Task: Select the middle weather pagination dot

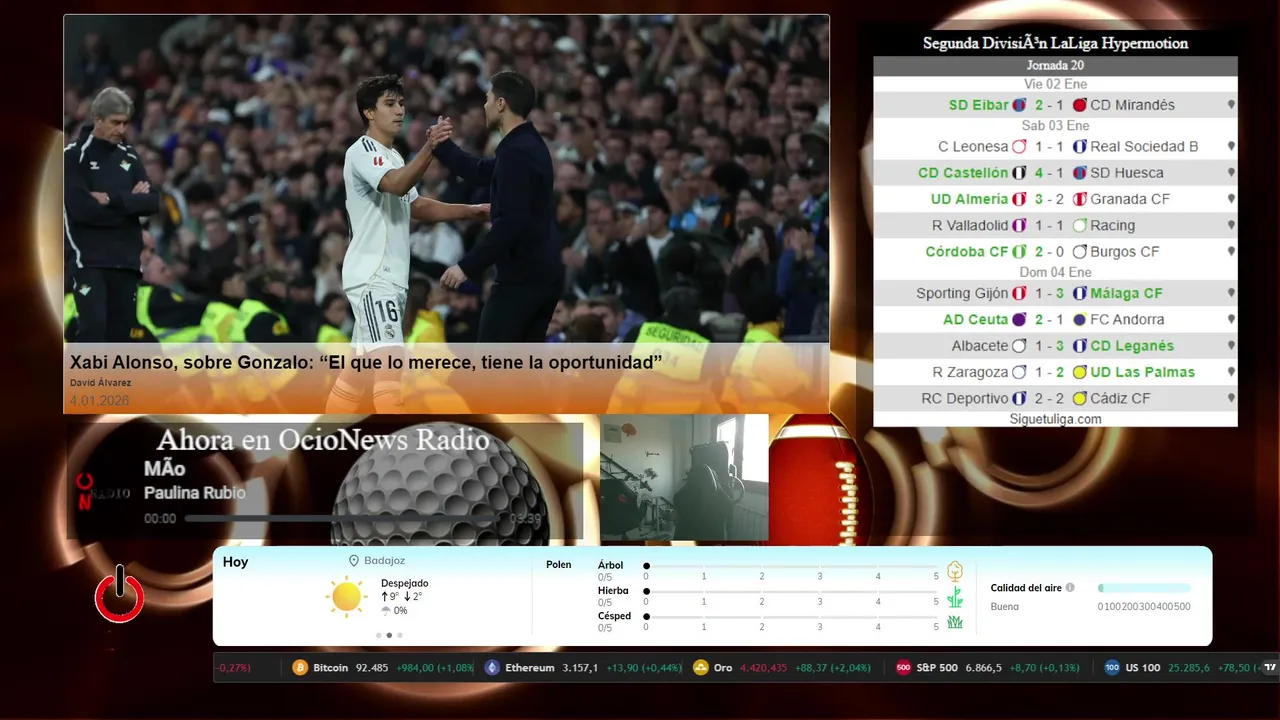Action: 389,635
